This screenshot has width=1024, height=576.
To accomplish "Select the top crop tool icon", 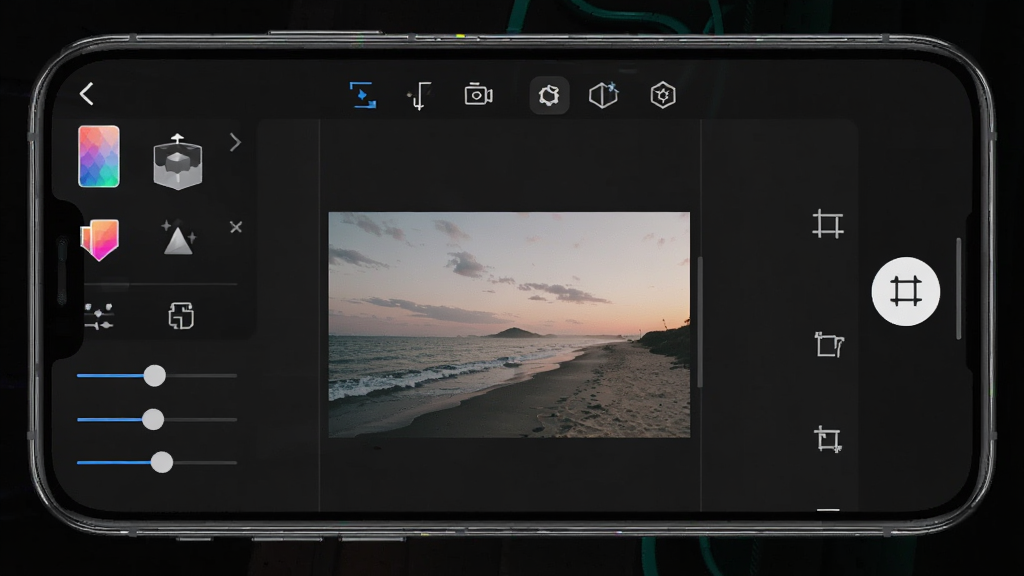I will pos(827,225).
